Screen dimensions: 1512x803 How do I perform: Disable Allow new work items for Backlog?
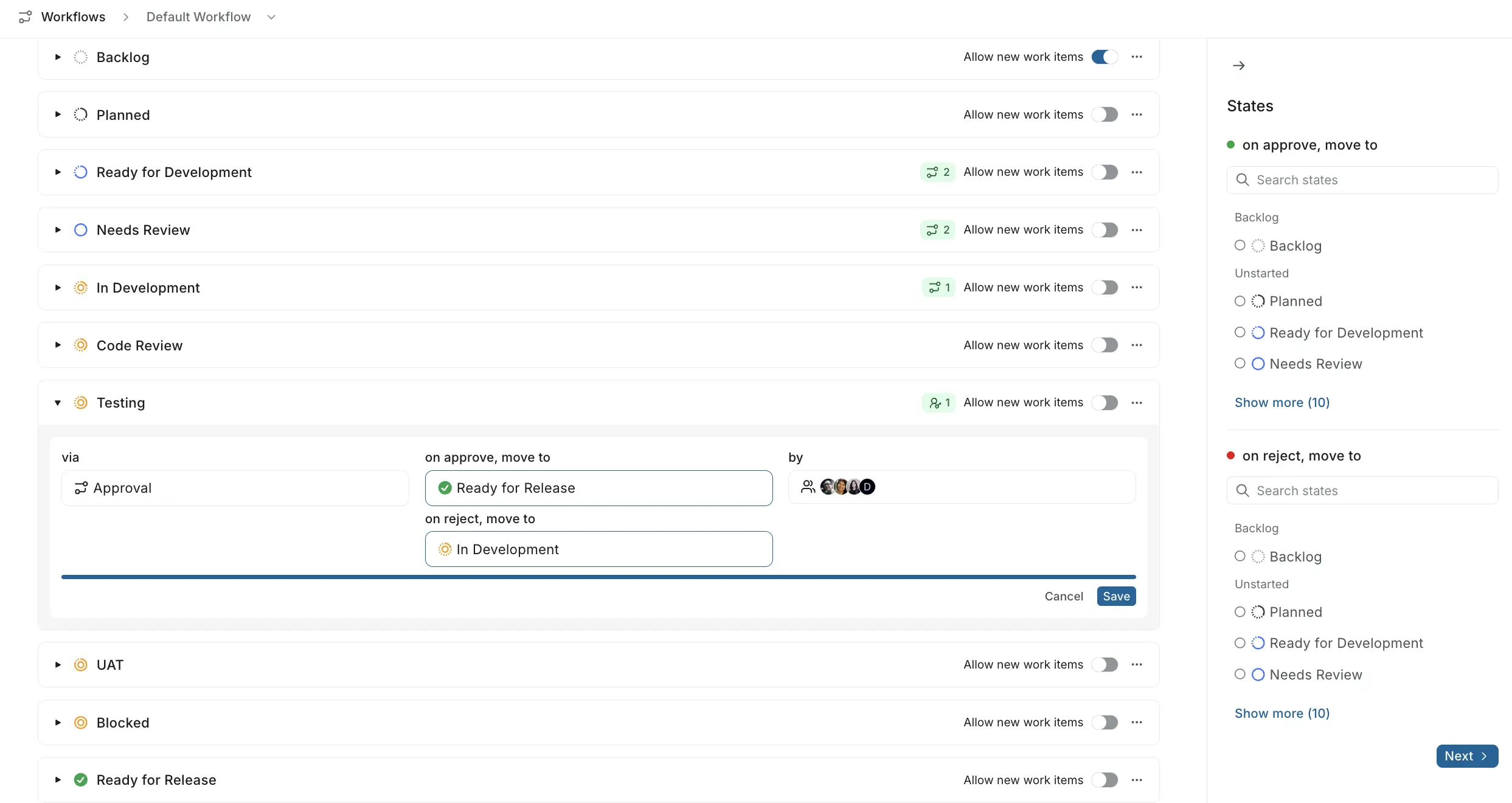tap(1105, 57)
